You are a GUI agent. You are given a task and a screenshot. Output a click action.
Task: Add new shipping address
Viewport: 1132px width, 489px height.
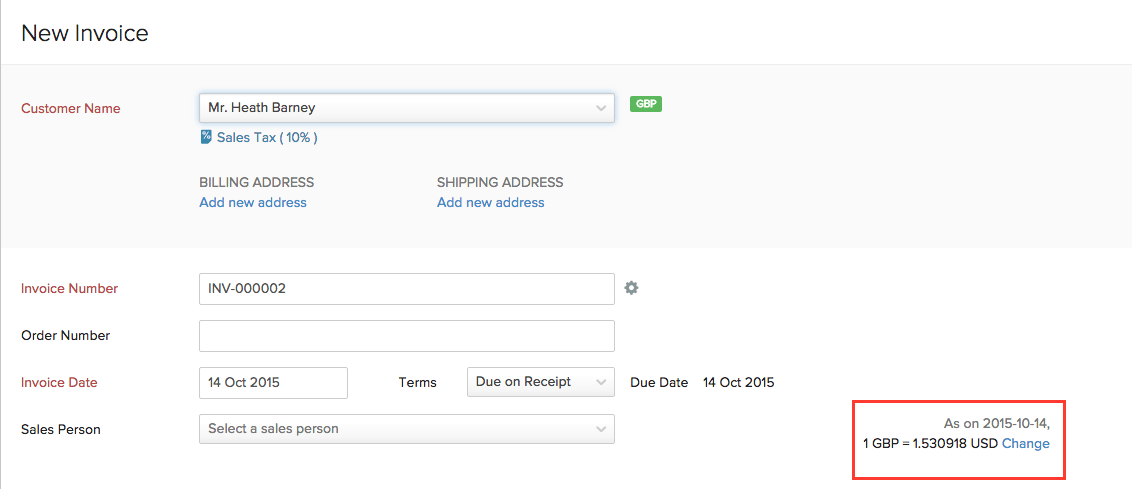click(490, 202)
